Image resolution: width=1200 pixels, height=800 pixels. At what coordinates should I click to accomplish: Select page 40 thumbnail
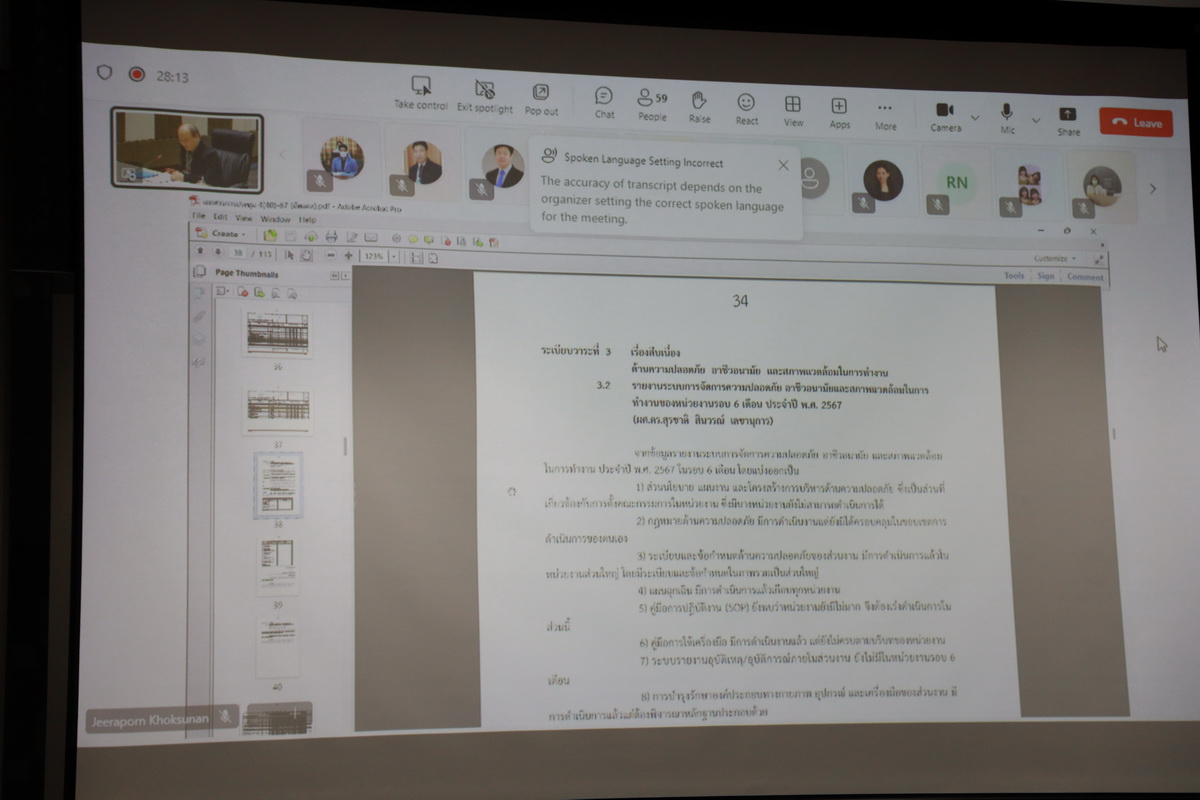point(276,647)
